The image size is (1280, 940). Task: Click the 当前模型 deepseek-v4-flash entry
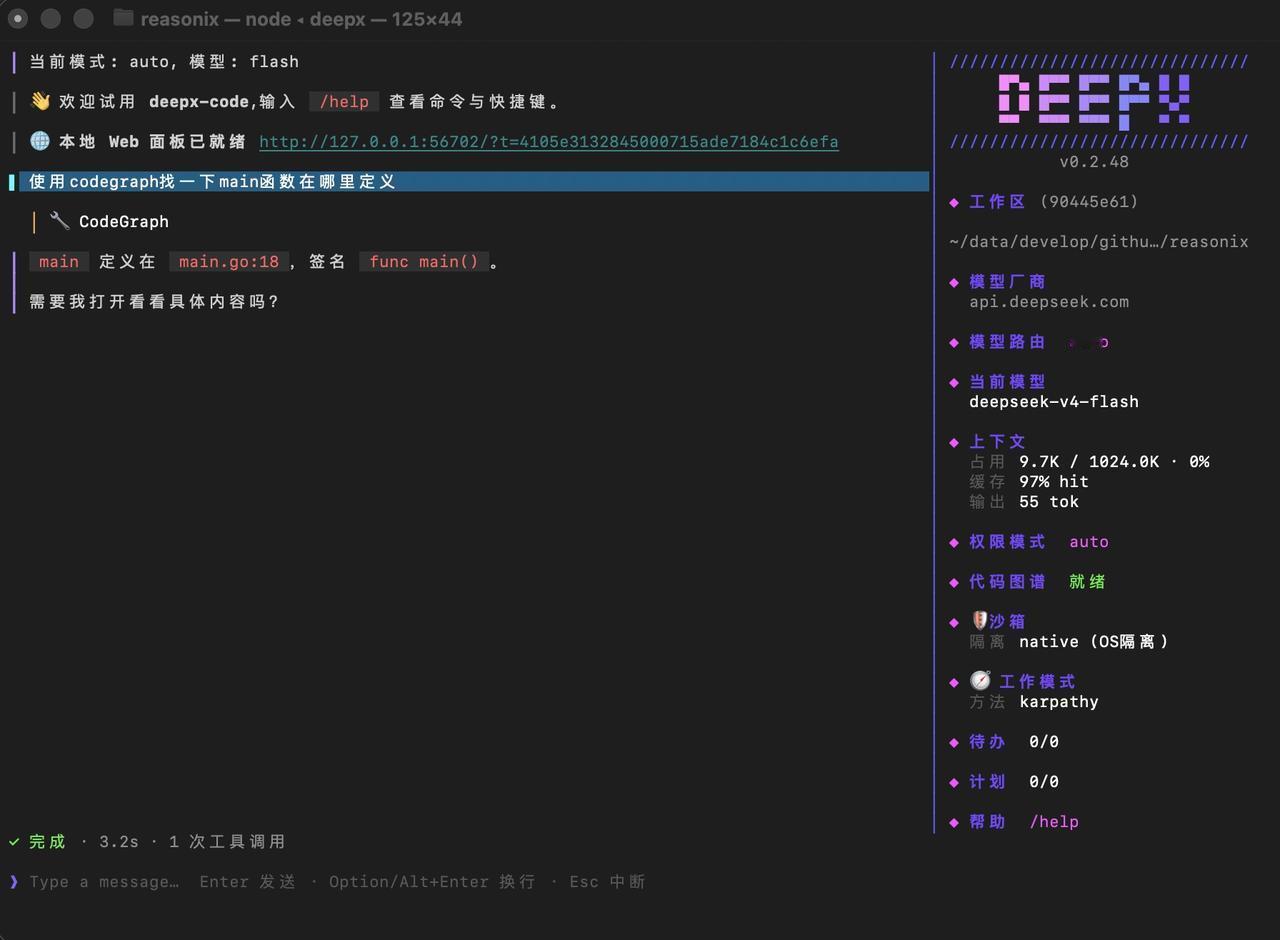click(1054, 402)
